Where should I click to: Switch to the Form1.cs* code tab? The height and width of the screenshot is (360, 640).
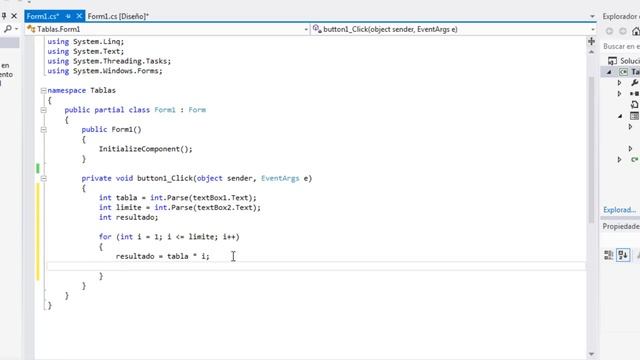pyautogui.click(x=43, y=16)
